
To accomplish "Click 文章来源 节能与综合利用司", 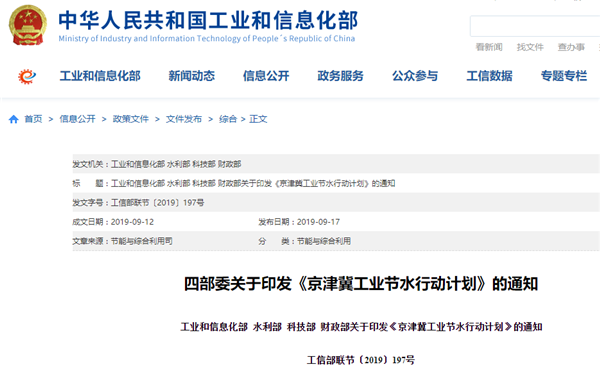I will [122, 241].
